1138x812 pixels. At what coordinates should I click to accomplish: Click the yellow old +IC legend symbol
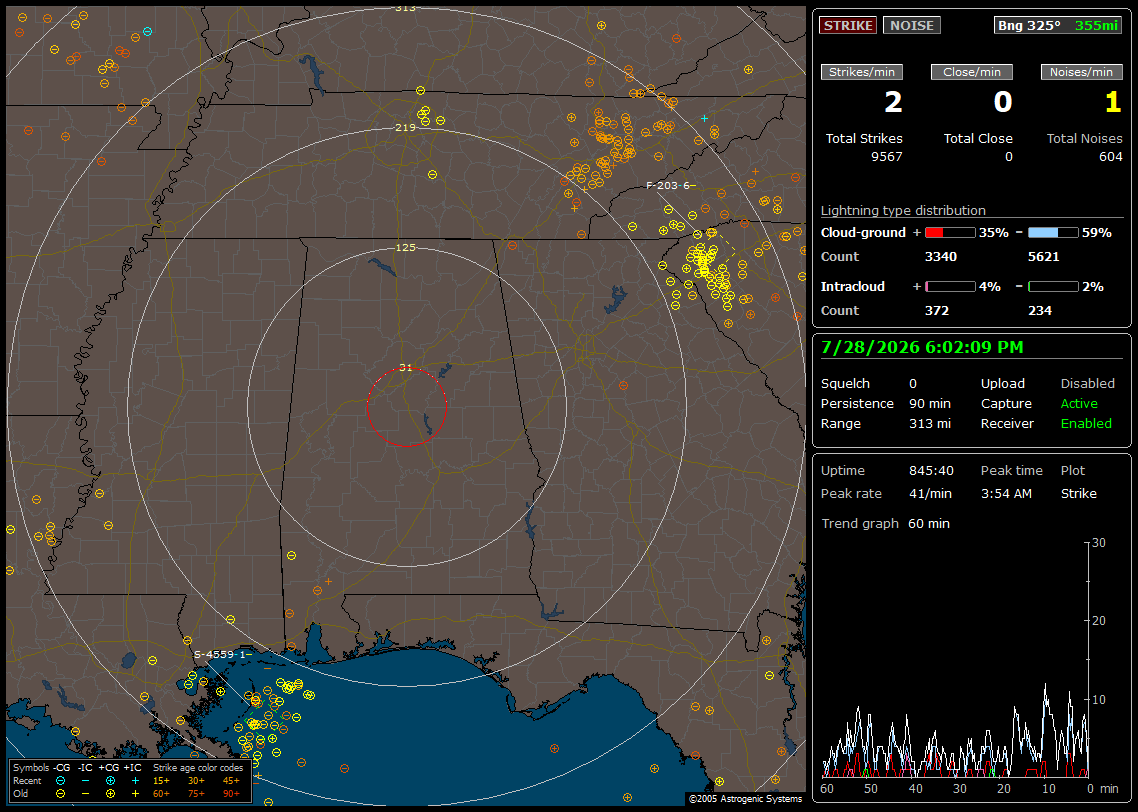pyautogui.click(x=134, y=794)
